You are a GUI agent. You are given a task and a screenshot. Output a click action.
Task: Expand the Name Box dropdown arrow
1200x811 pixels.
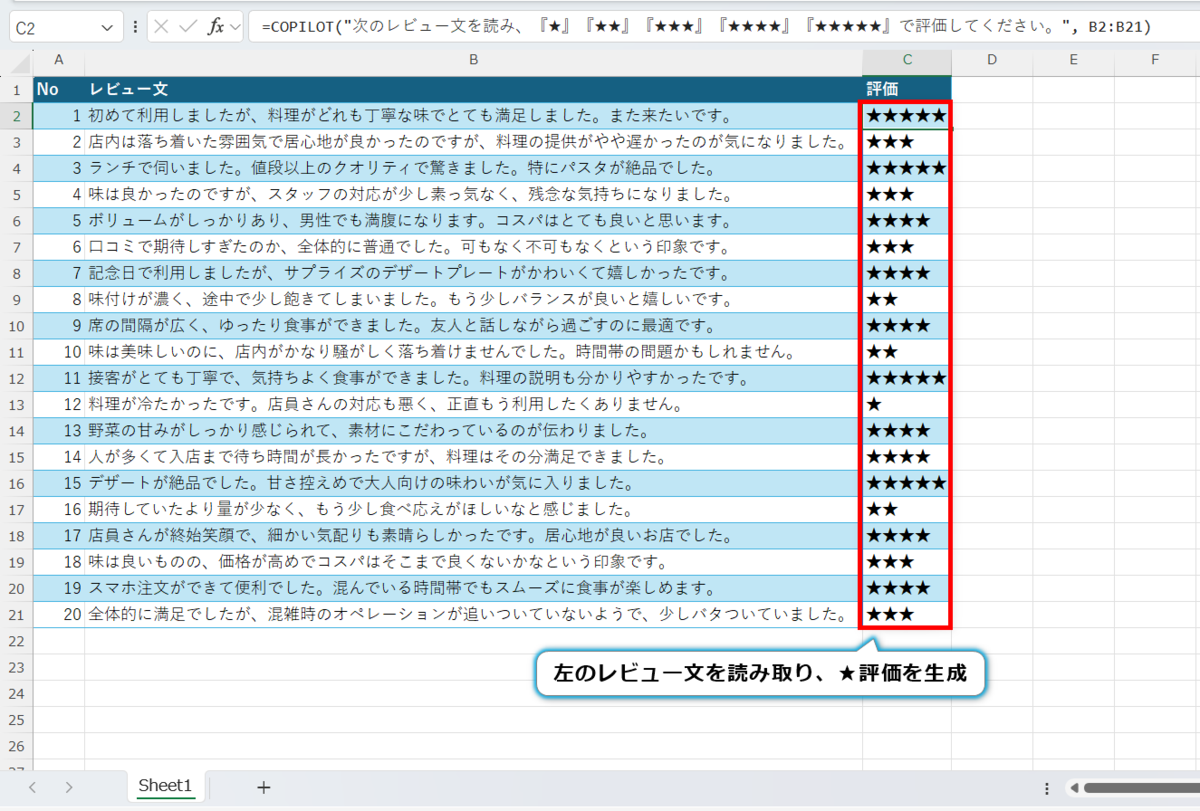pos(107,29)
